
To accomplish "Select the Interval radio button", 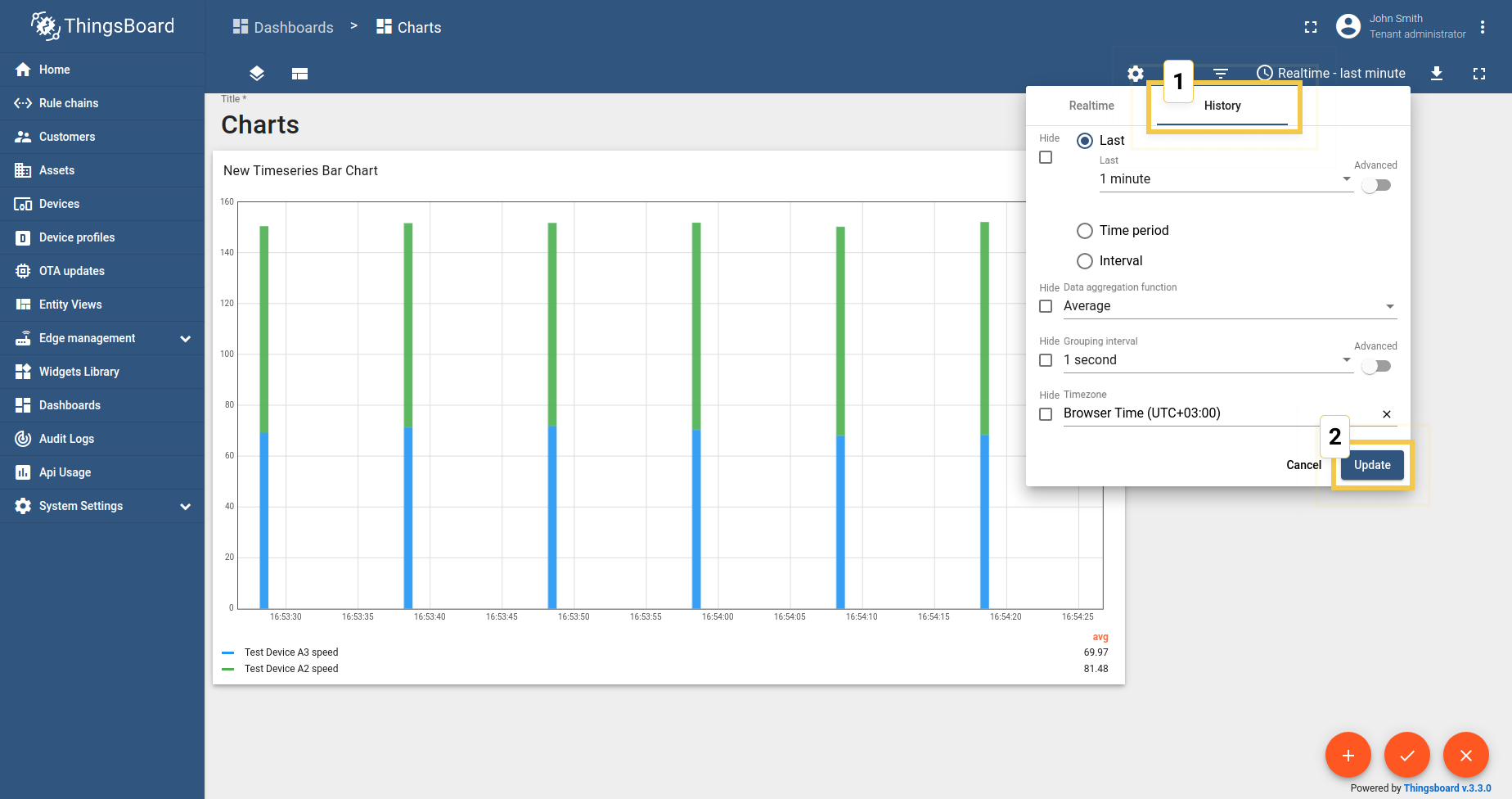I will click(1085, 261).
